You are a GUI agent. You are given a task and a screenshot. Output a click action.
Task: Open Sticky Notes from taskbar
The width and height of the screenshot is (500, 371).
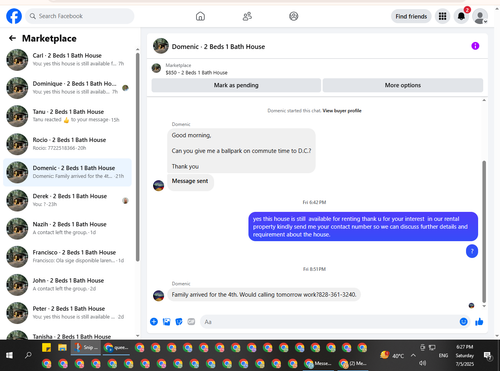(x=46, y=348)
